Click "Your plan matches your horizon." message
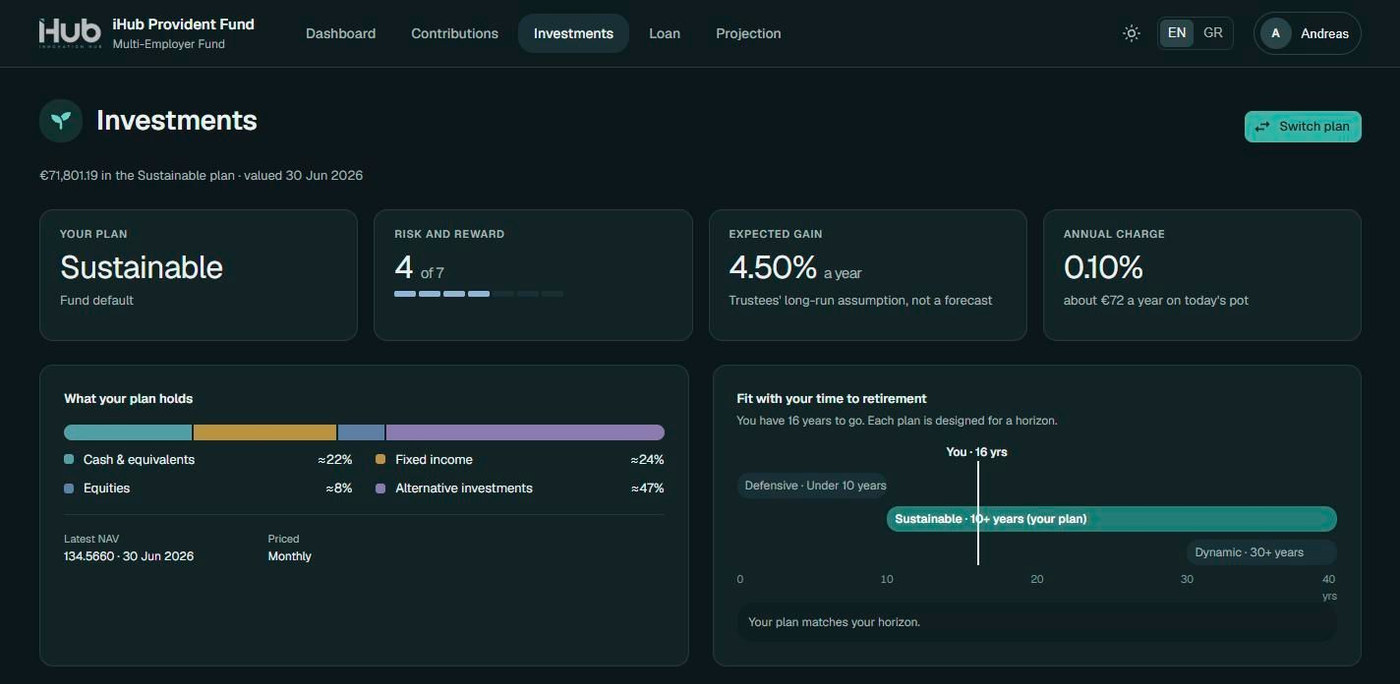Image resolution: width=1400 pixels, height=684 pixels. (x=834, y=622)
